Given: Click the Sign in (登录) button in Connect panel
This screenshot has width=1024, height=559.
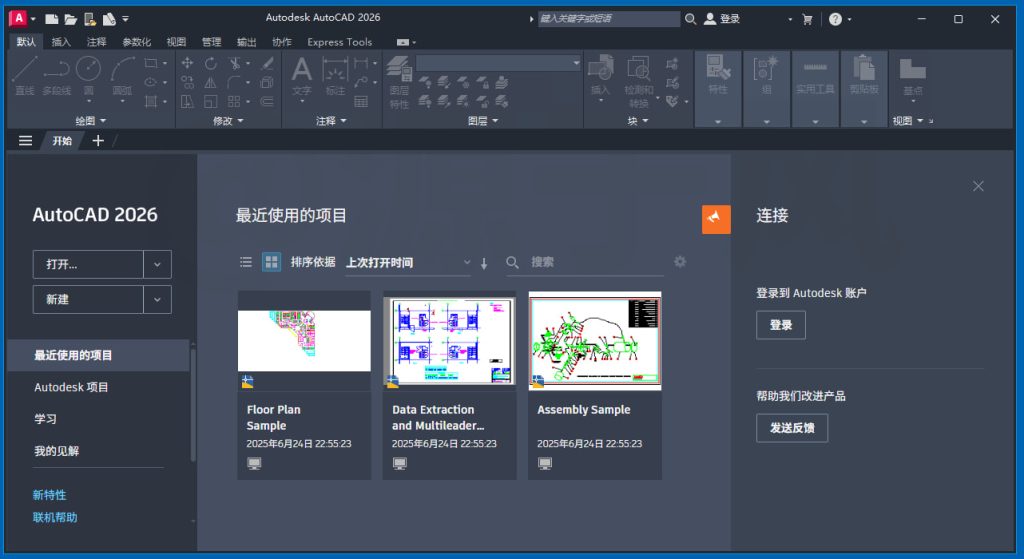Looking at the screenshot, I should 780,325.
